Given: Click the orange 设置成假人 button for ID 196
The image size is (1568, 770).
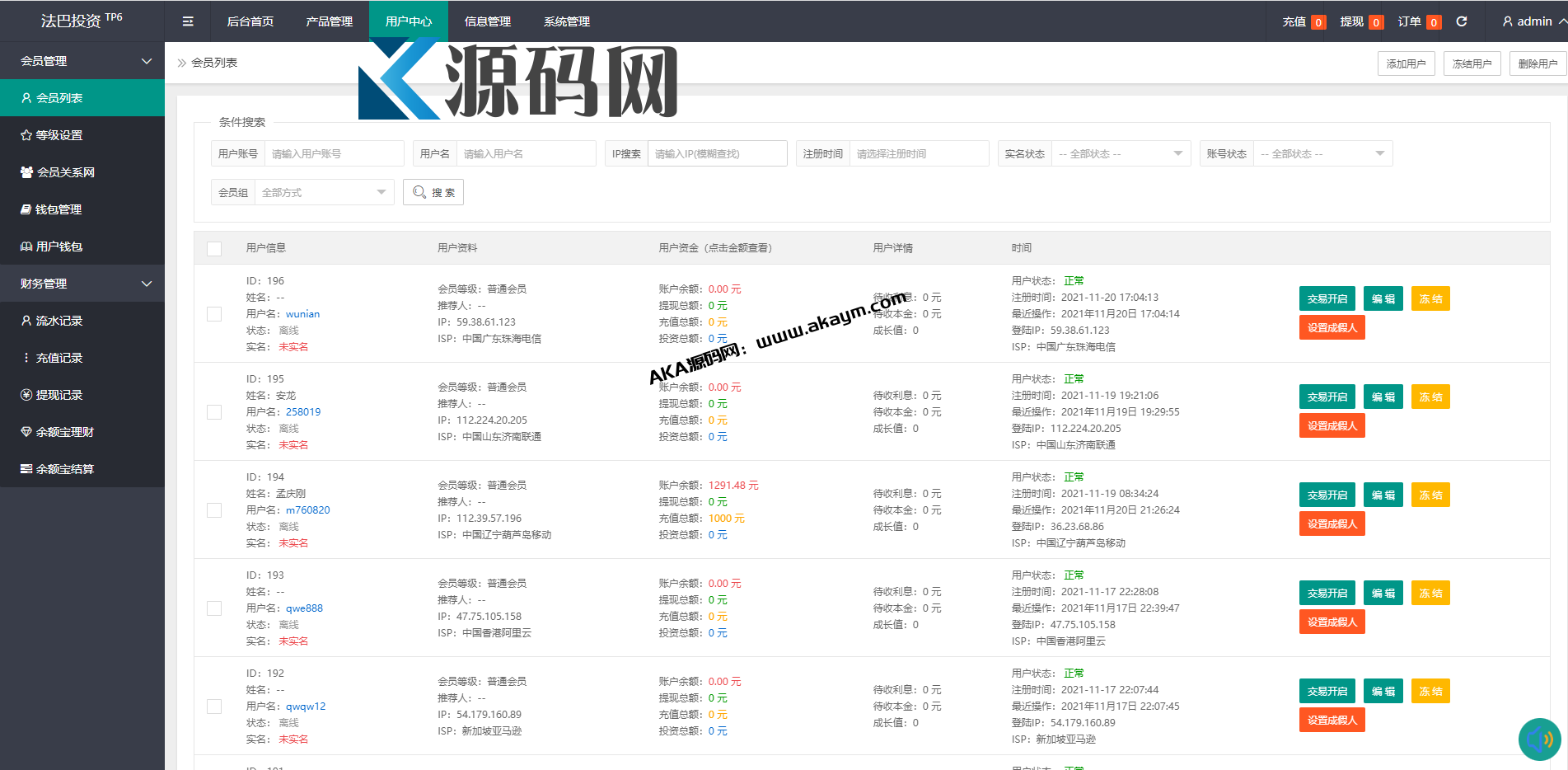Looking at the screenshot, I should [x=1332, y=328].
